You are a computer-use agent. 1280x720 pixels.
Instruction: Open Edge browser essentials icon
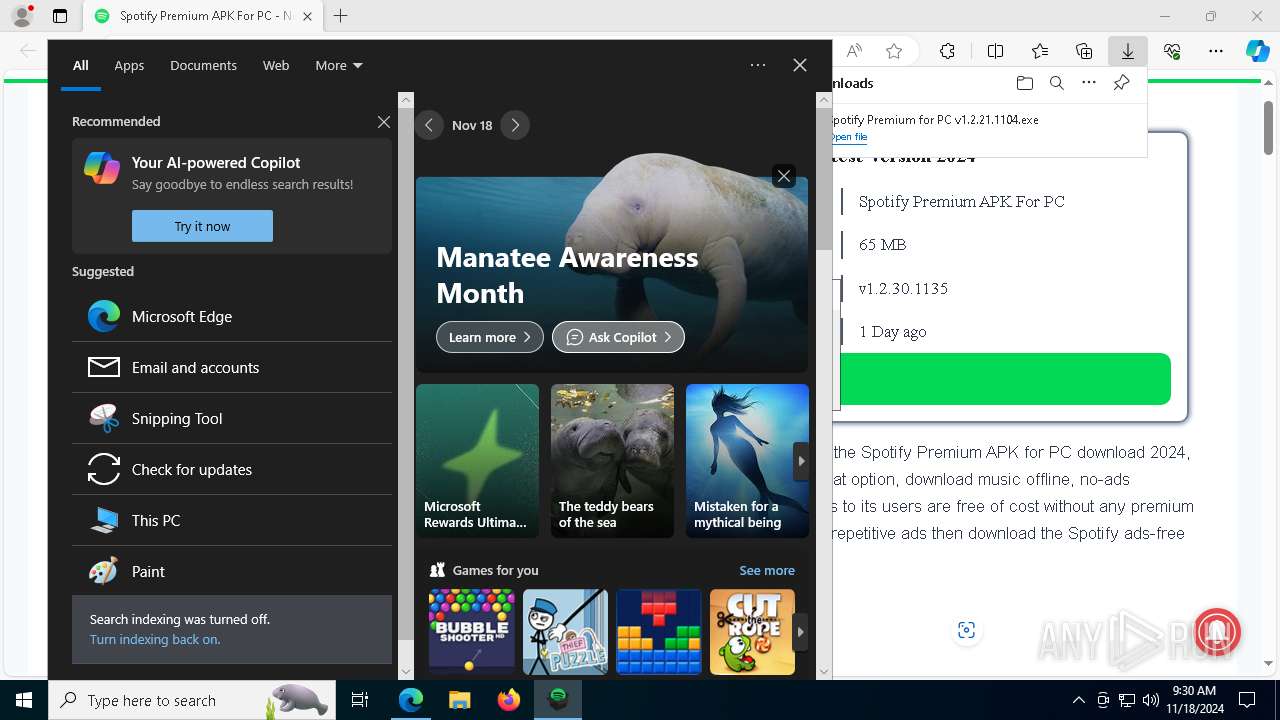point(1172,51)
